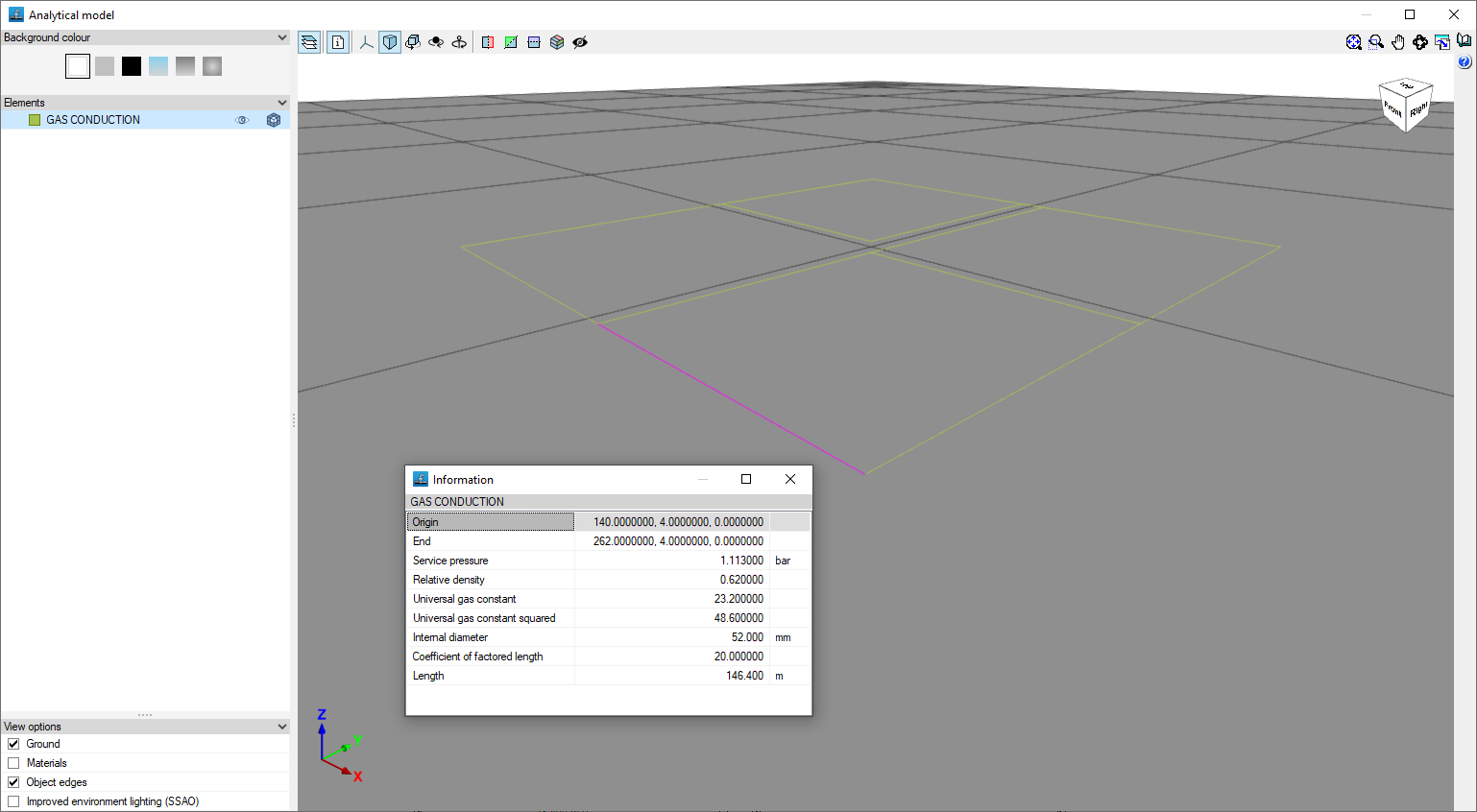The width and height of the screenshot is (1477, 812).
Task: Select the GAS CONDUCTION element row
Action: coord(93,120)
